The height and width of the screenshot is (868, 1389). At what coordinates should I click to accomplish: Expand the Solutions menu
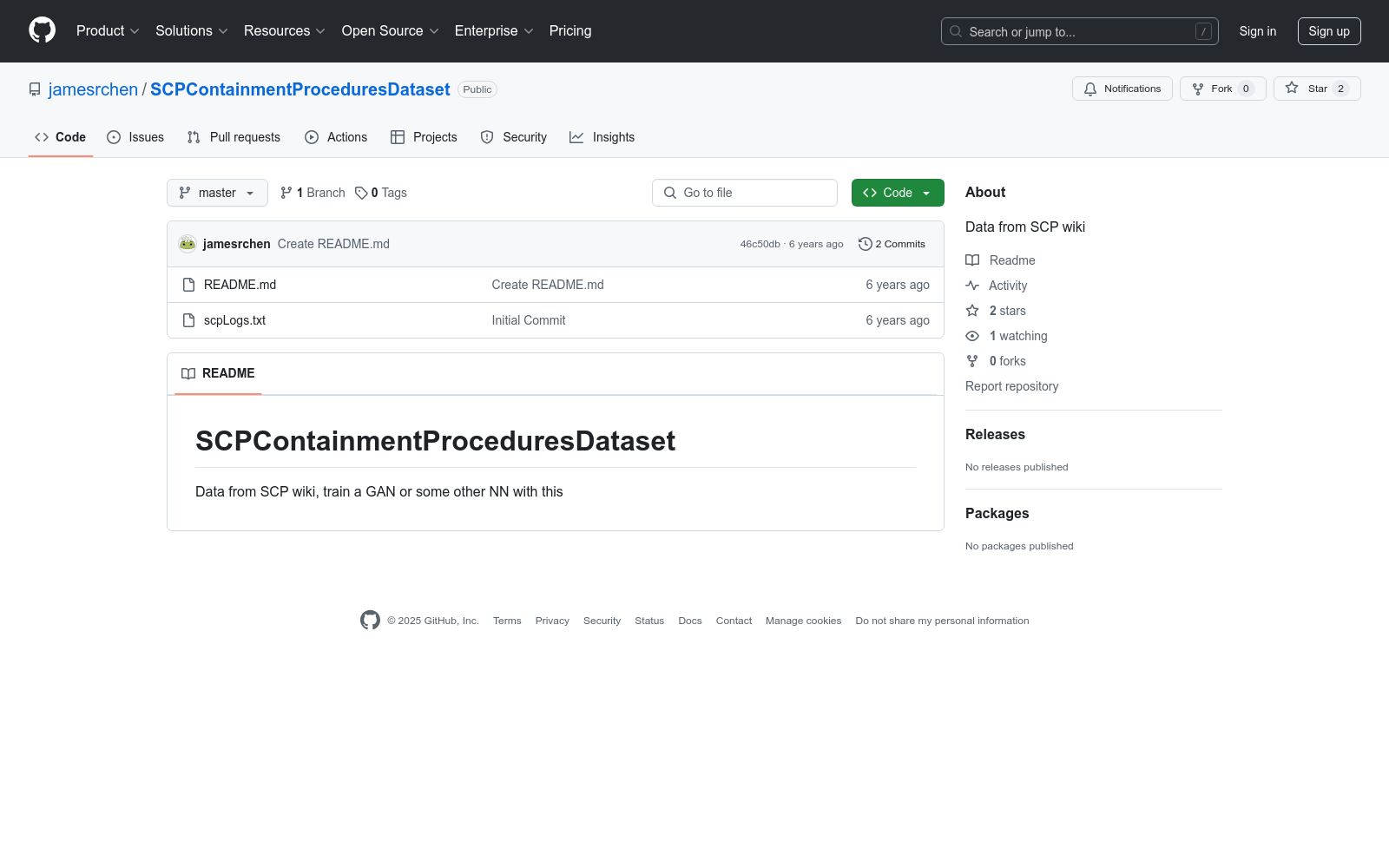pyautogui.click(x=192, y=31)
